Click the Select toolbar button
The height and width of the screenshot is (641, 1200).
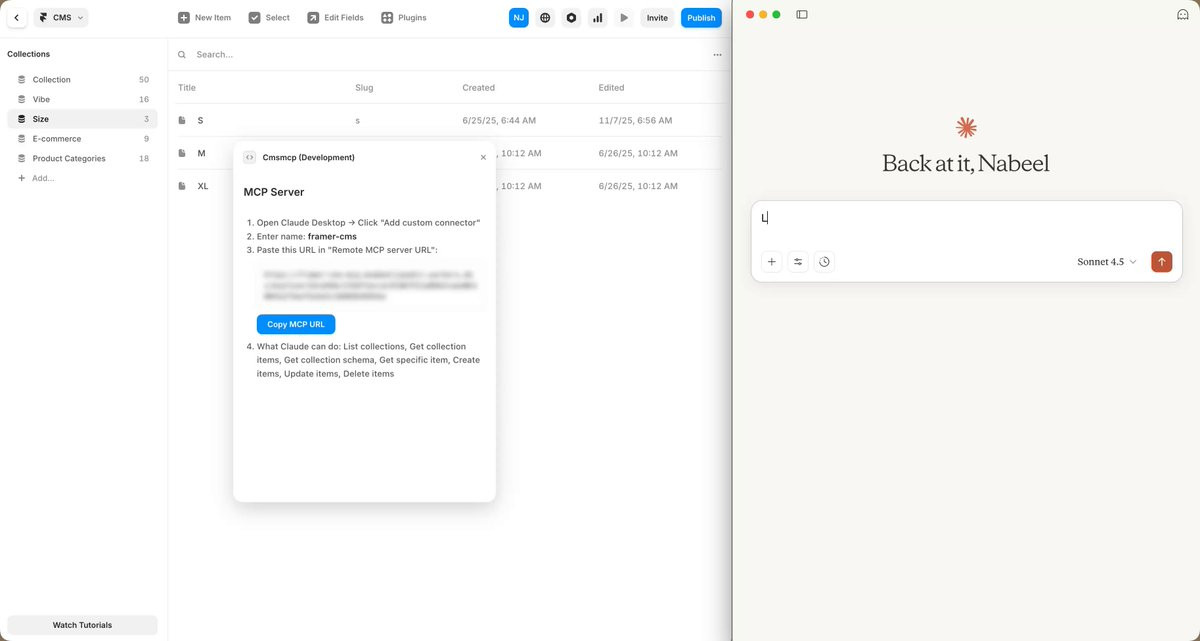[269, 18]
